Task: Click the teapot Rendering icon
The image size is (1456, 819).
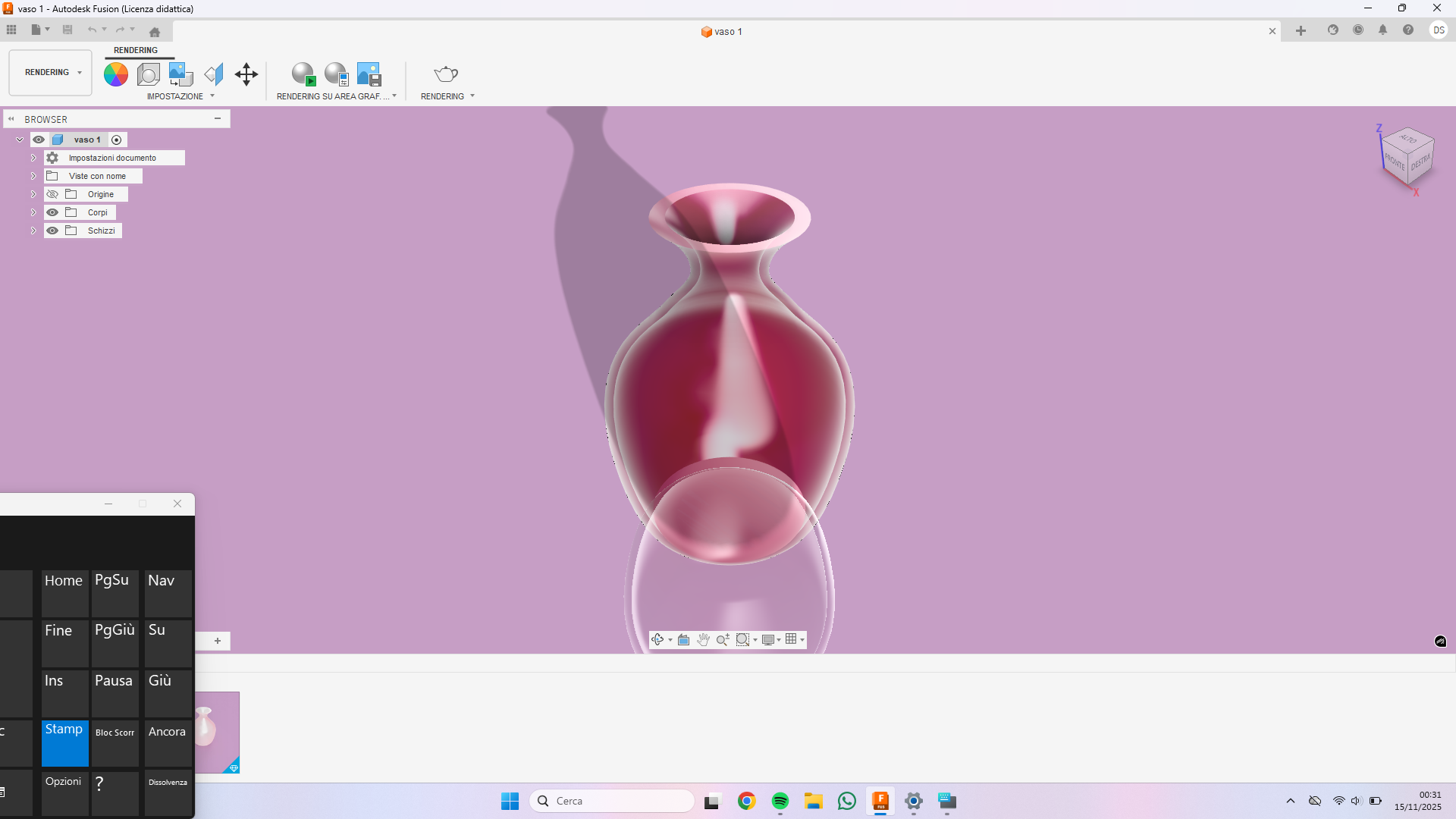Action: 445,74
